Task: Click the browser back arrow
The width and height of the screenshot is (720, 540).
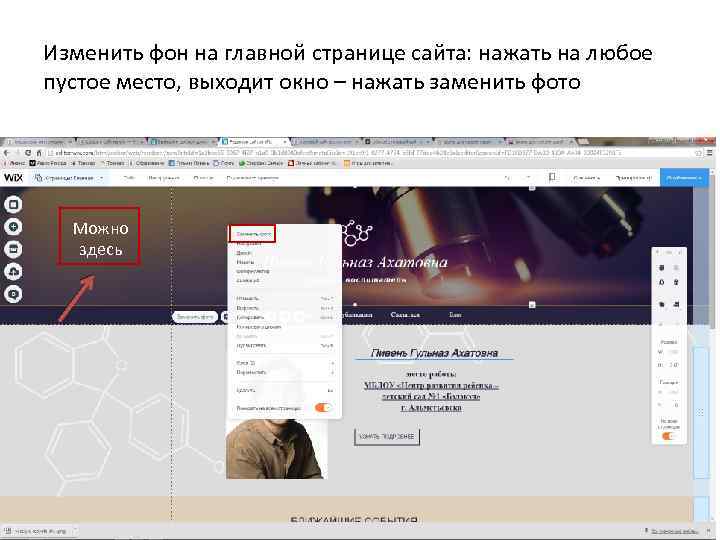Action: point(6,153)
